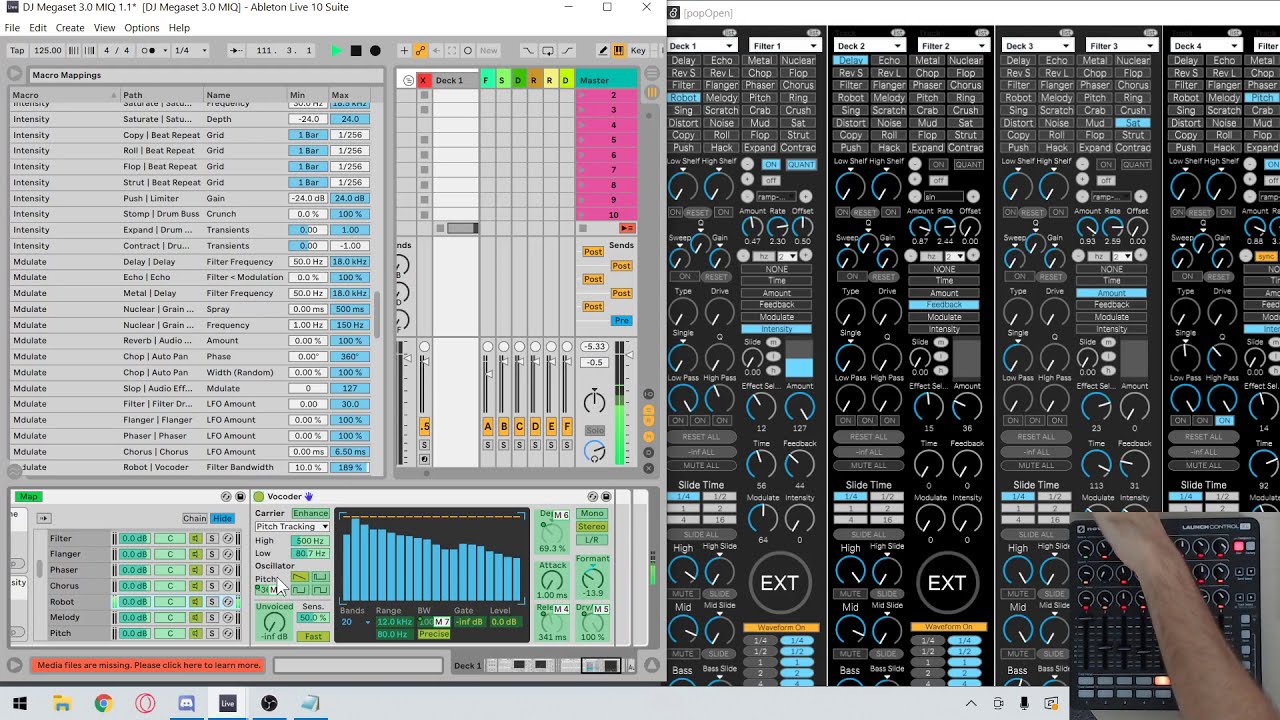Click the Vocoder hot-swap preset icon

[x=593, y=497]
